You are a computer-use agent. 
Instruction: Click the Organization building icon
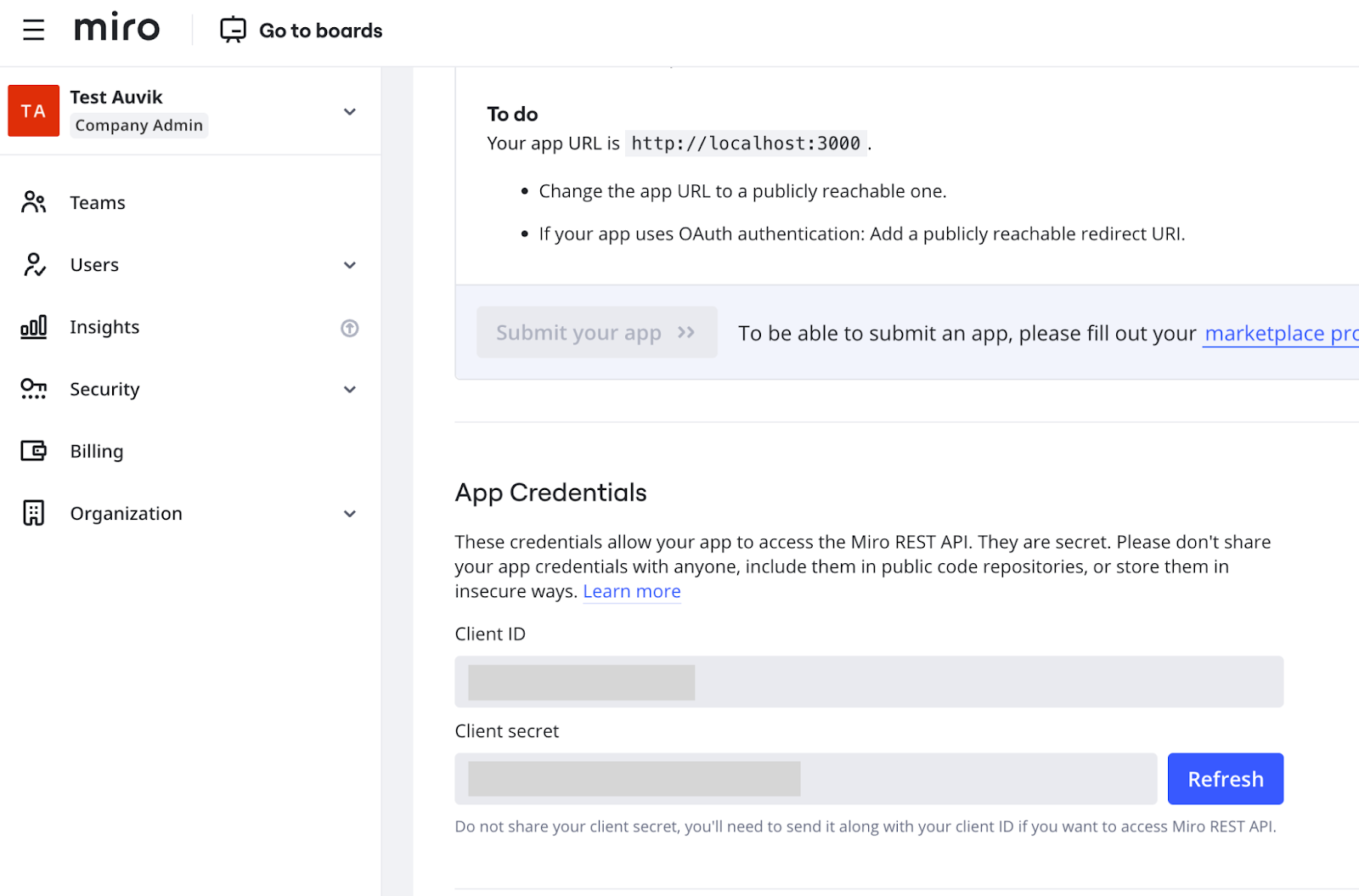(x=33, y=513)
